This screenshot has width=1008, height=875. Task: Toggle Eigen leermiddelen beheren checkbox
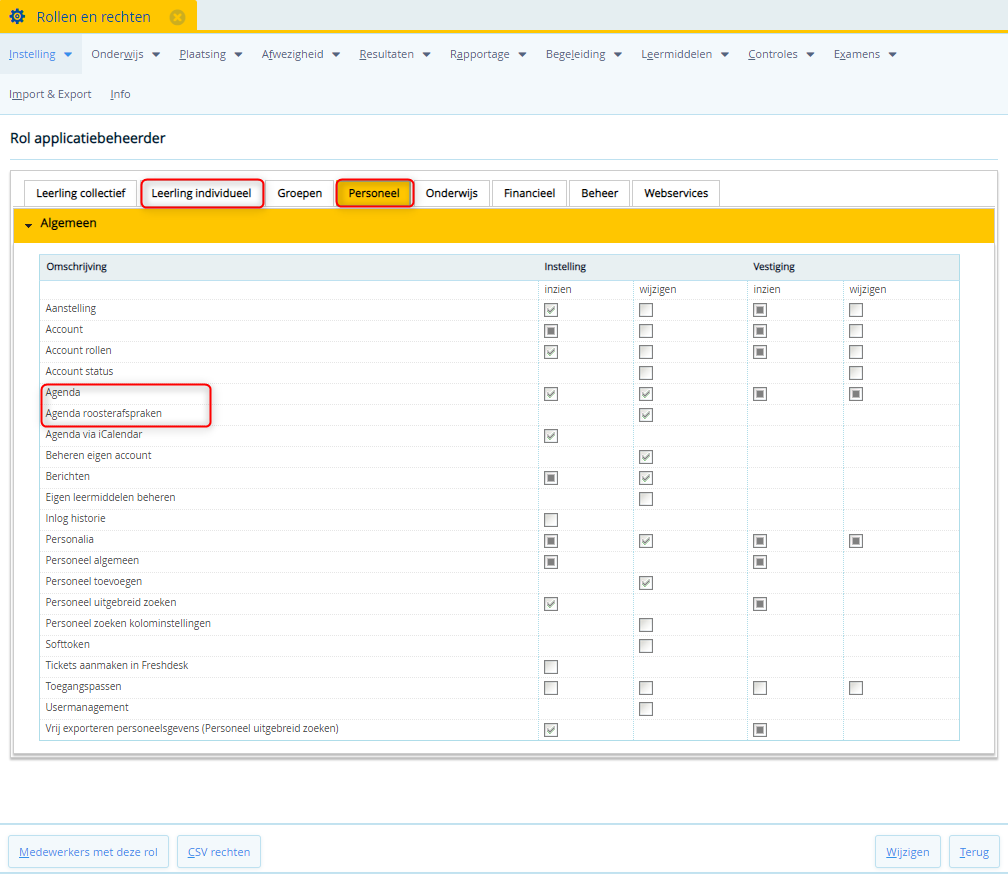pos(646,499)
